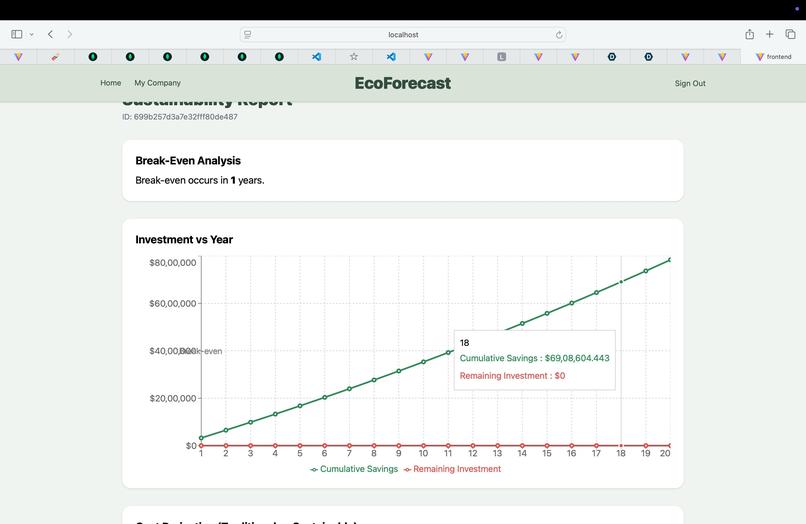Open the Vite tab just right of gray L tab
The height and width of the screenshot is (524, 806).
click(538, 57)
